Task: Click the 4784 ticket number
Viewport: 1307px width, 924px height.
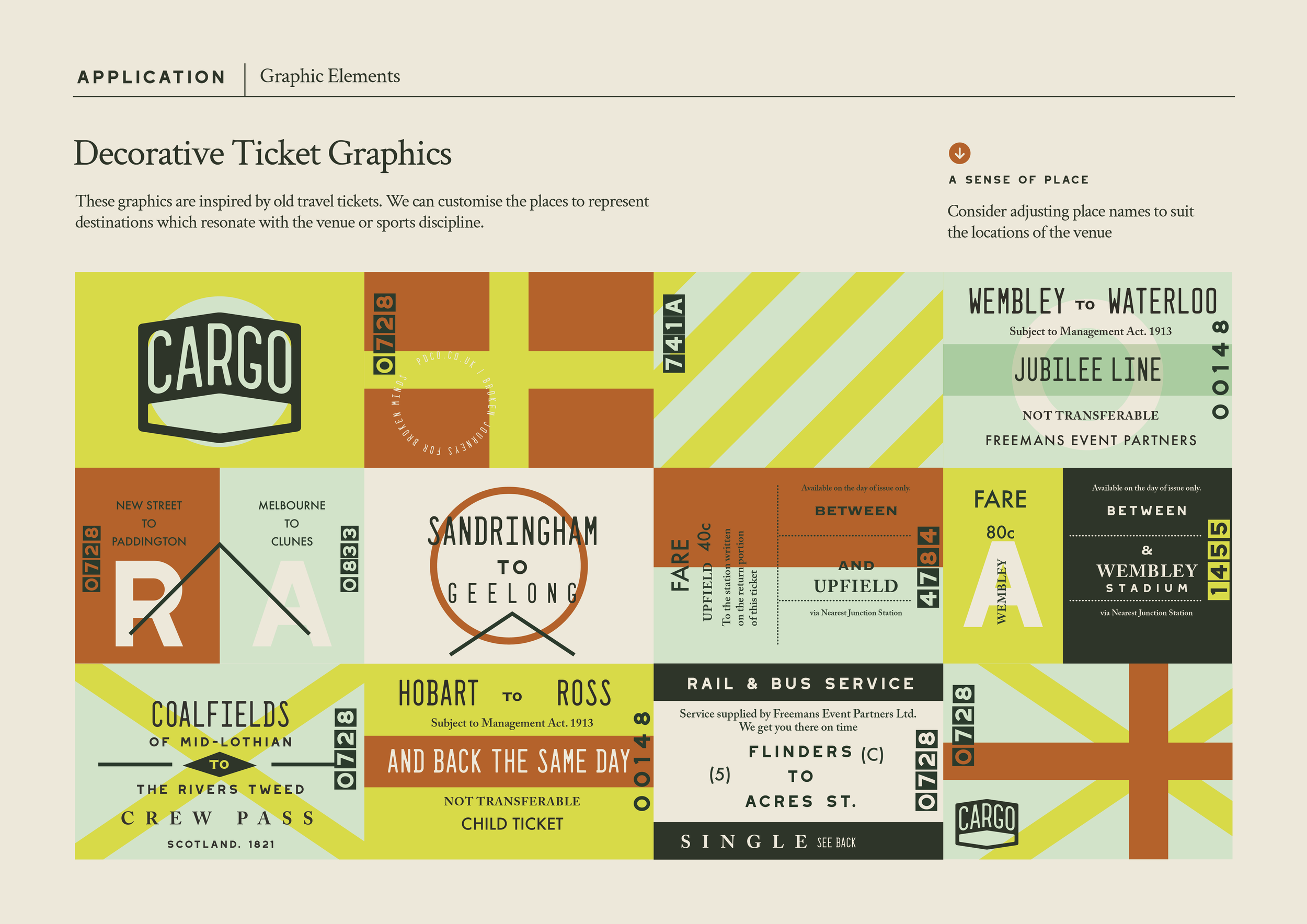Action: click(x=928, y=567)
